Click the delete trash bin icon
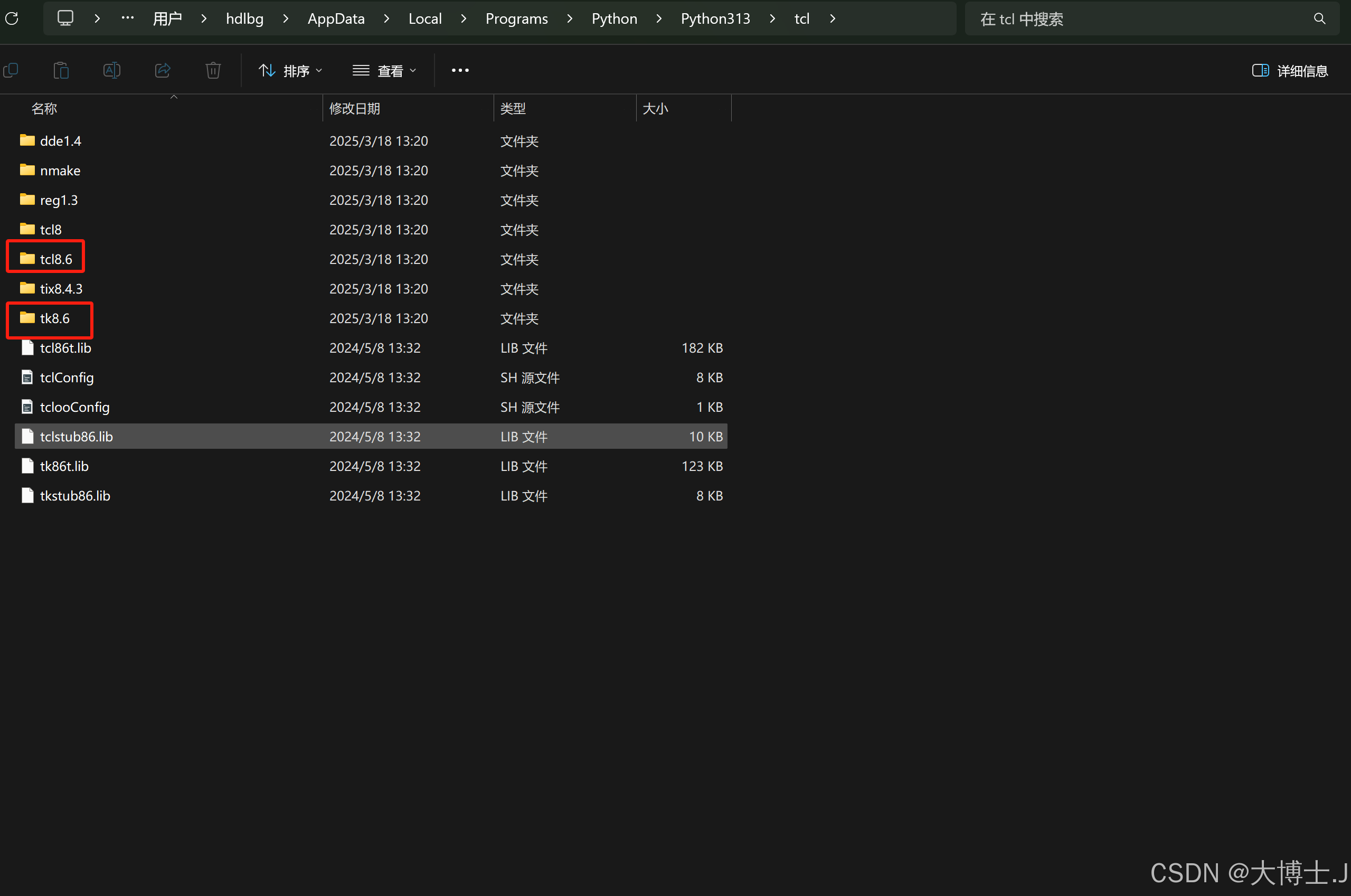Image resolution: width=1351 pixels, height=896 pixels. pos(213,70)
